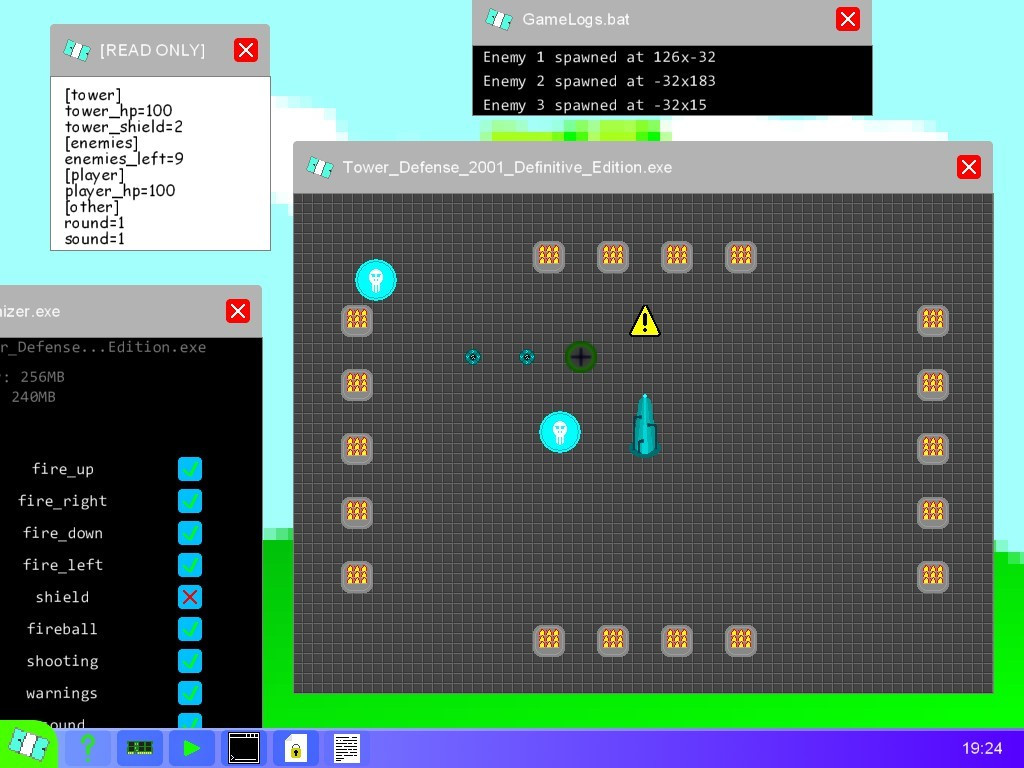The image size is (1024, 768).
Task: Click log line 'Enemy 2 spawned at -32x183'
Action: tap(599, 81)
